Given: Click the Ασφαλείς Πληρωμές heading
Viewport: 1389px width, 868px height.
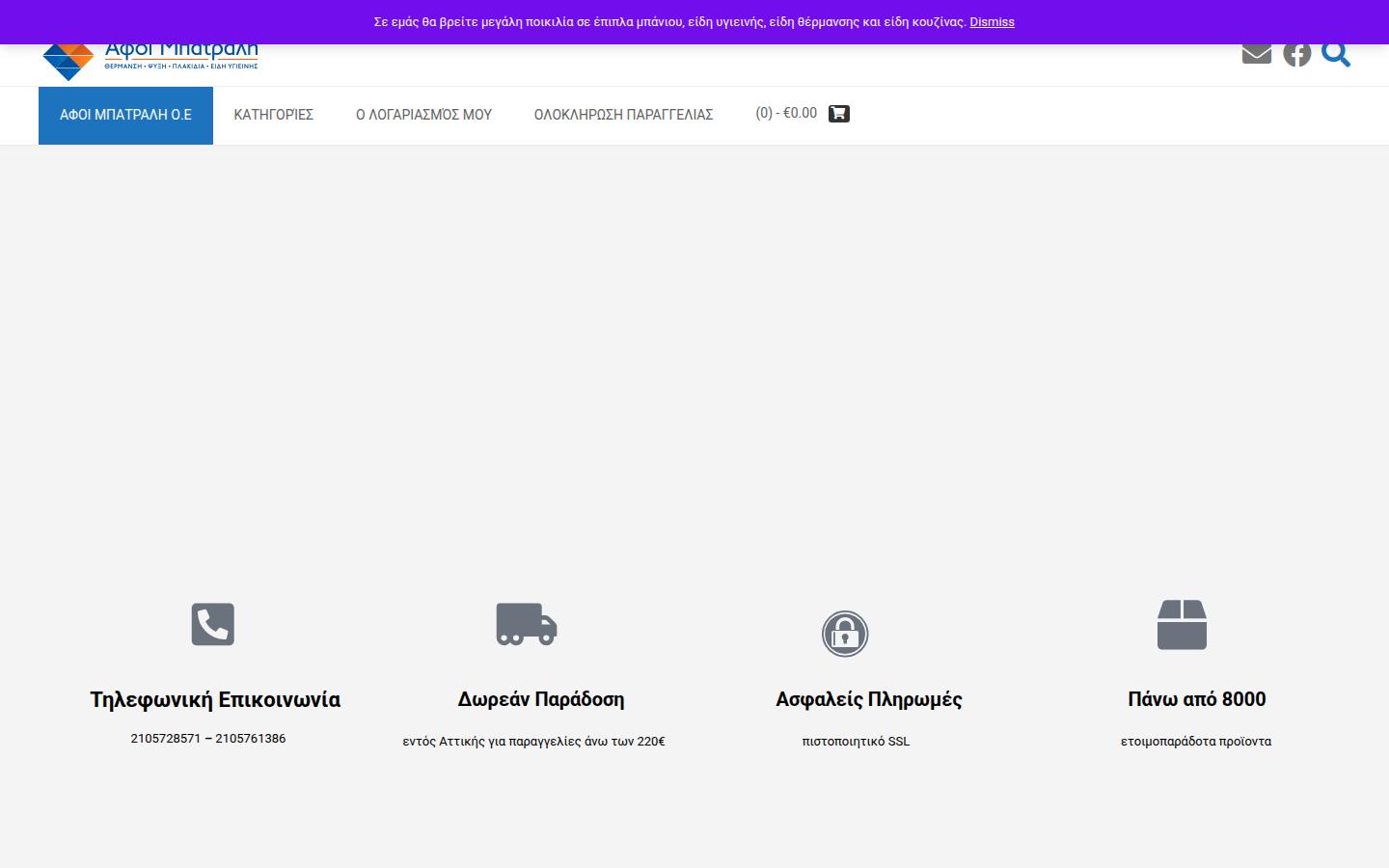Looking at the screenshot, I should 869,700.
